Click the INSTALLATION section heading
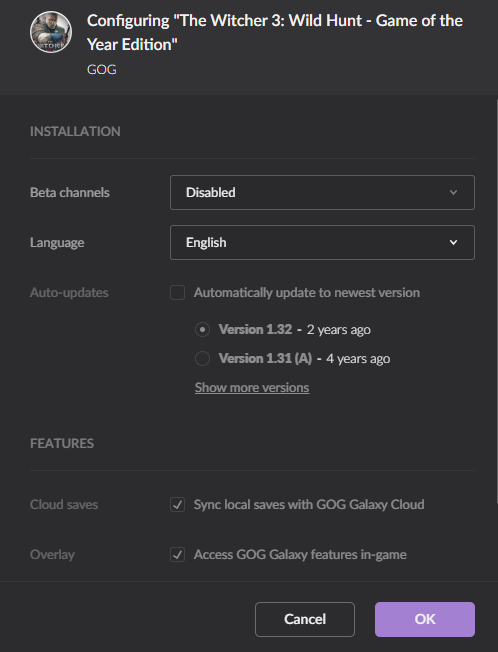Viewport: 498px width, 652px height. pos(75,131)
